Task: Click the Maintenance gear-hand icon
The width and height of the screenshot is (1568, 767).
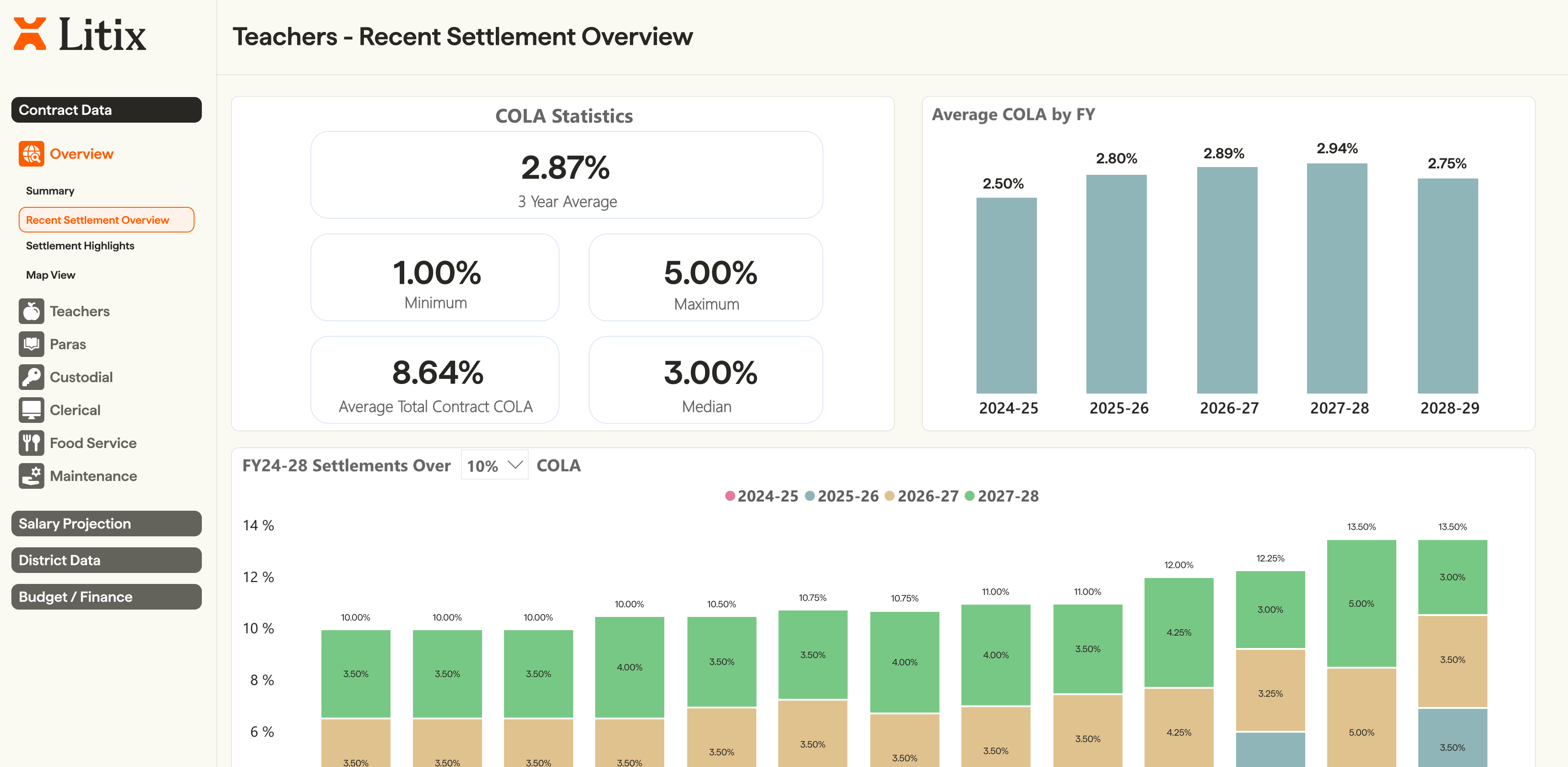Action: (31, 475)
